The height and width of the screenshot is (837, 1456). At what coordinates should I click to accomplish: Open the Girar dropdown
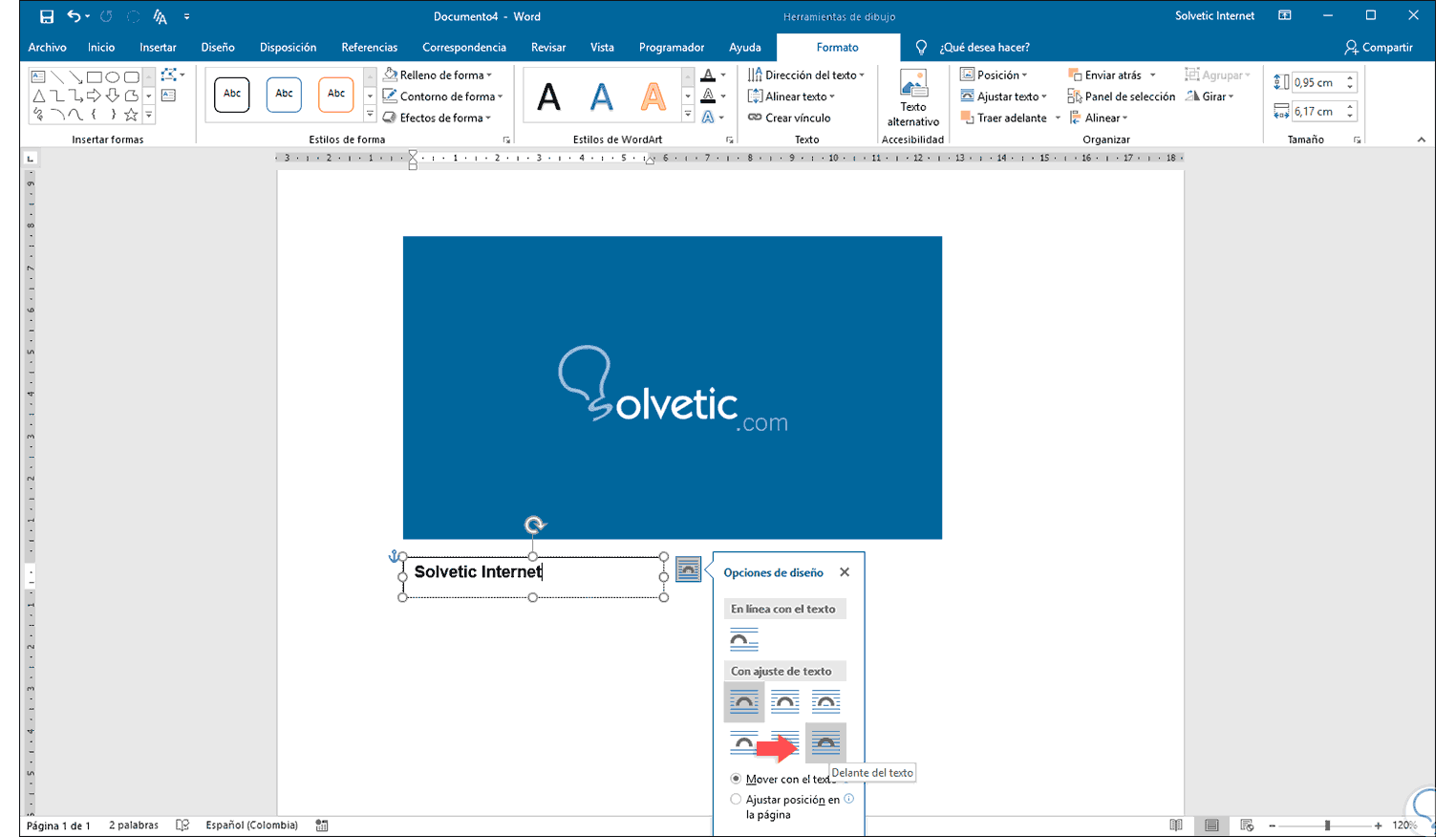(x=1210, y=97)
